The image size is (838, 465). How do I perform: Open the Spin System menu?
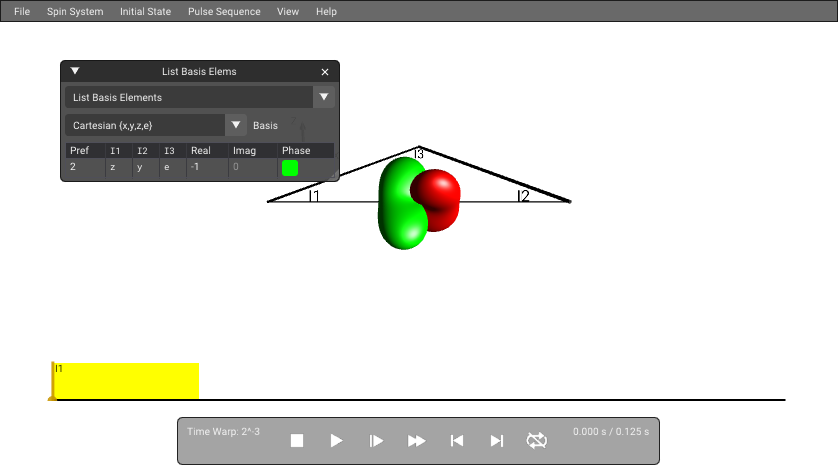pyautogui.click(x=75, y=11)
